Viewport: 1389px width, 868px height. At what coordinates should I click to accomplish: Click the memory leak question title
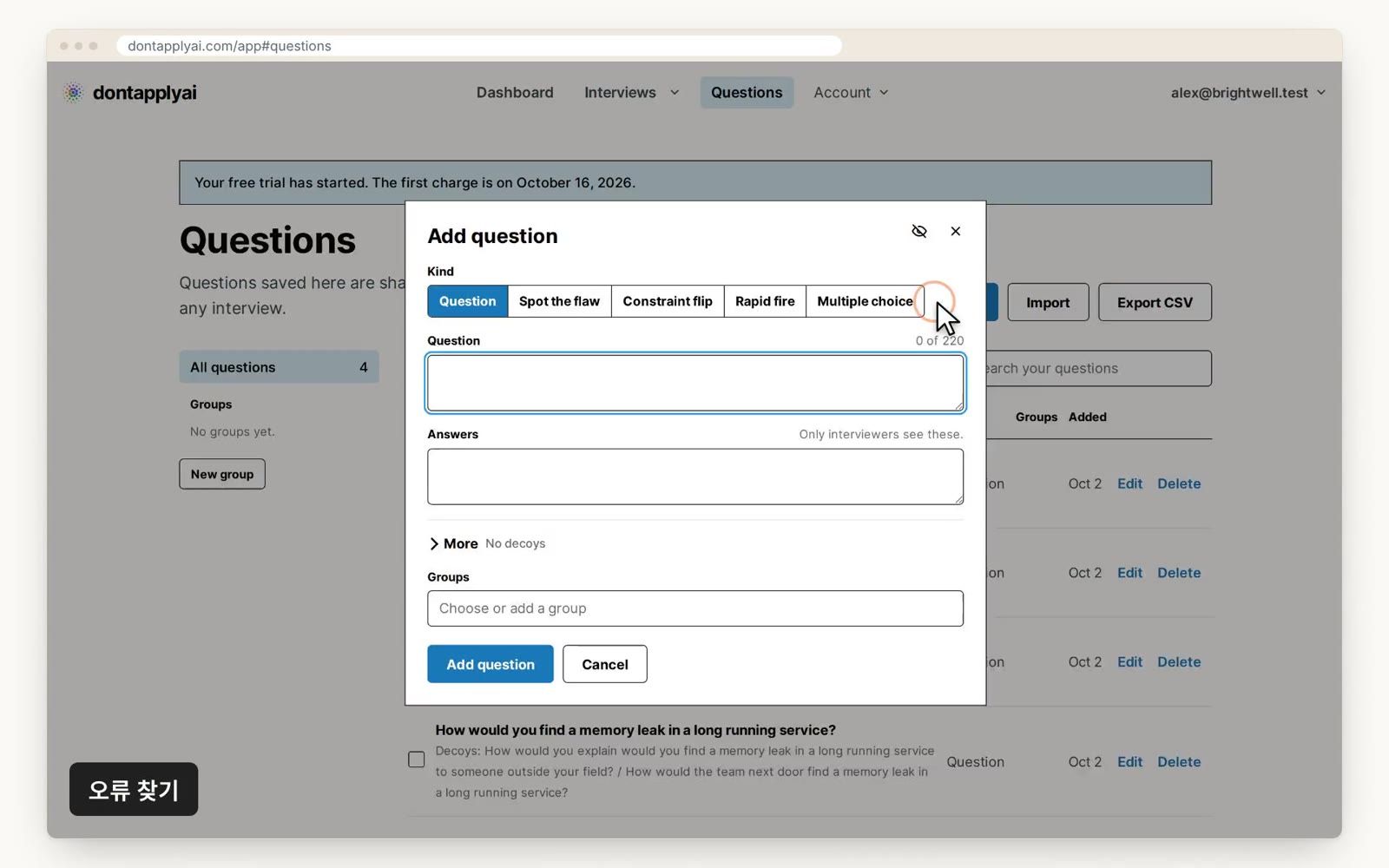635,730
